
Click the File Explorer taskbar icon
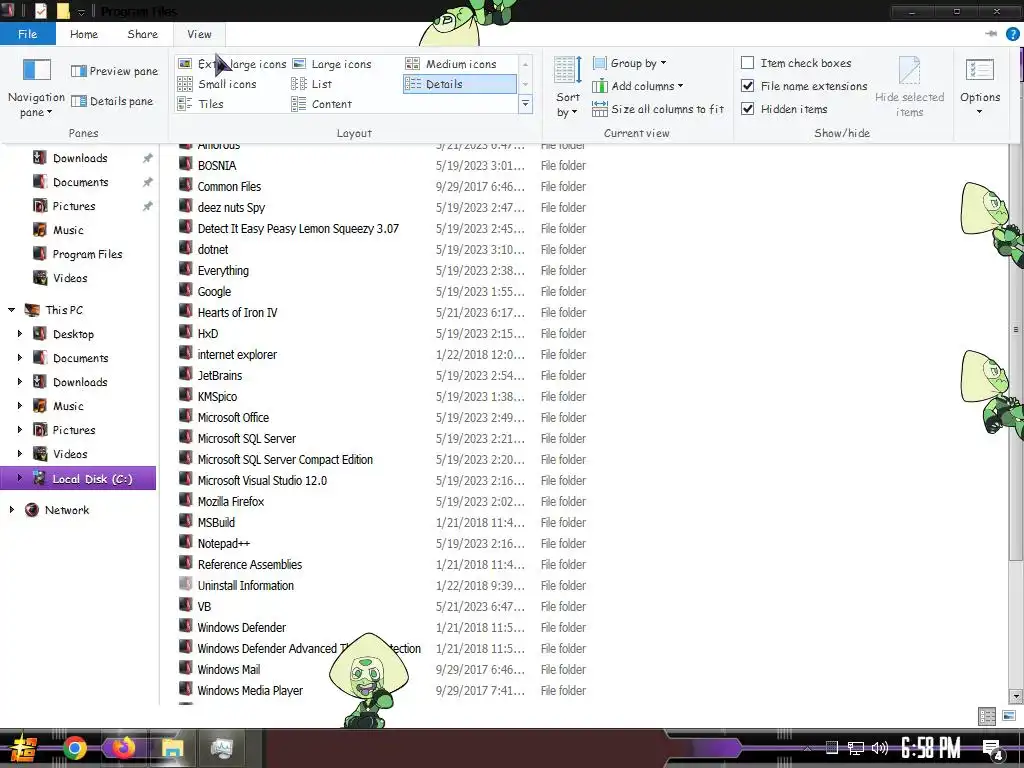pos(172,748)
